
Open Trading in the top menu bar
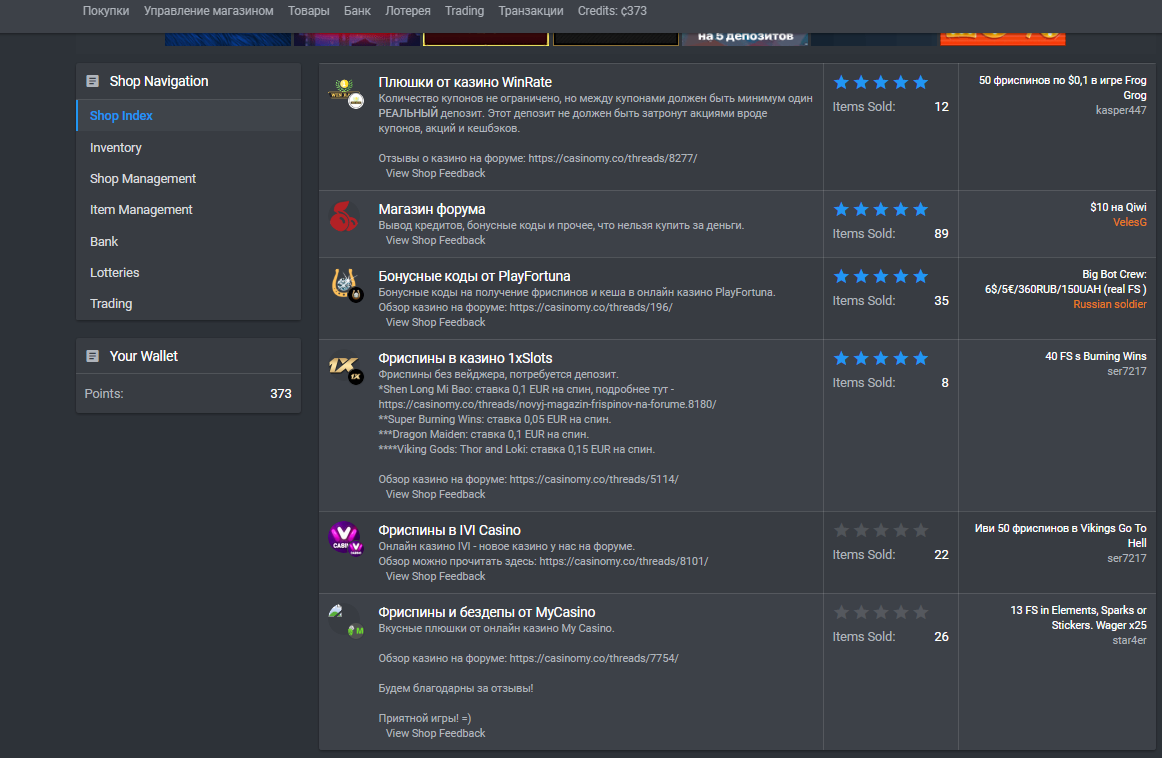pos(464,11)
